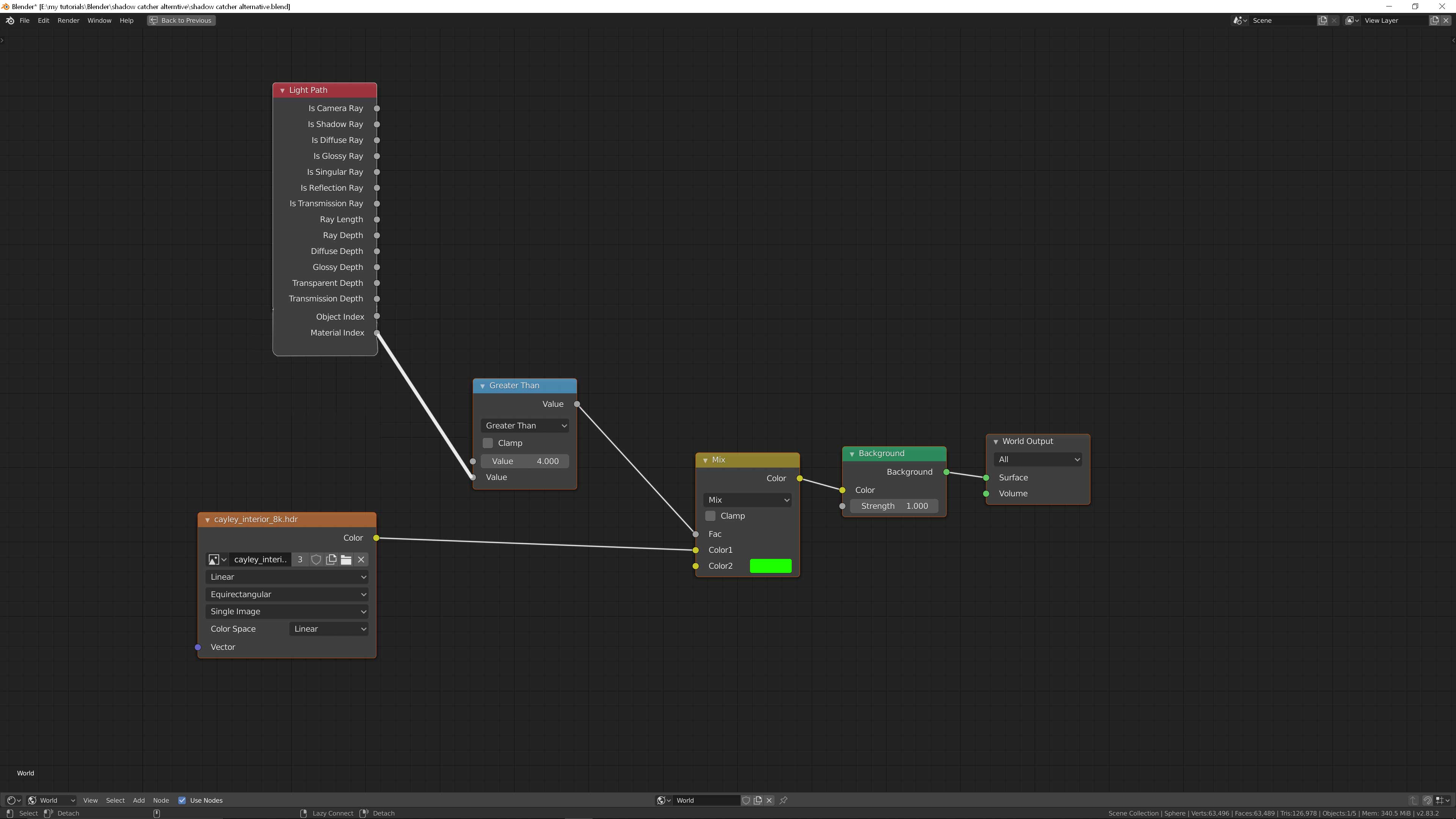1456x819 pixels.
Task: Collapse the Background node triangle
Action: [x=852, y=454]
